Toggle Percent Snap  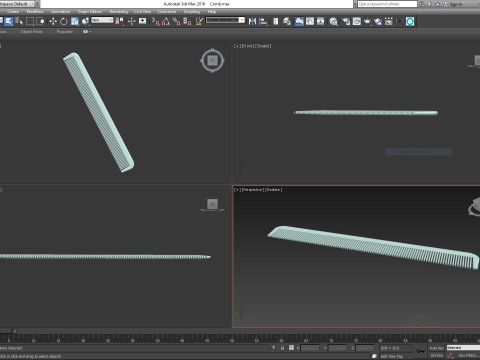pos(177,21)
